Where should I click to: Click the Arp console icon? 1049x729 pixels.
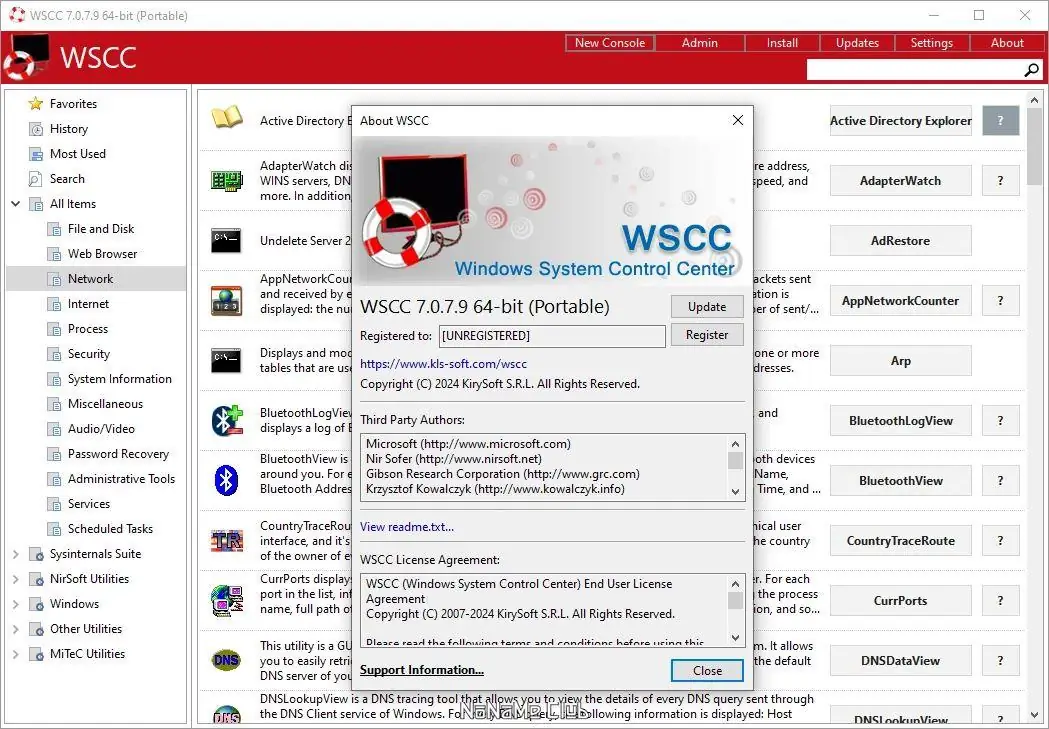click(x=226, y=360)
